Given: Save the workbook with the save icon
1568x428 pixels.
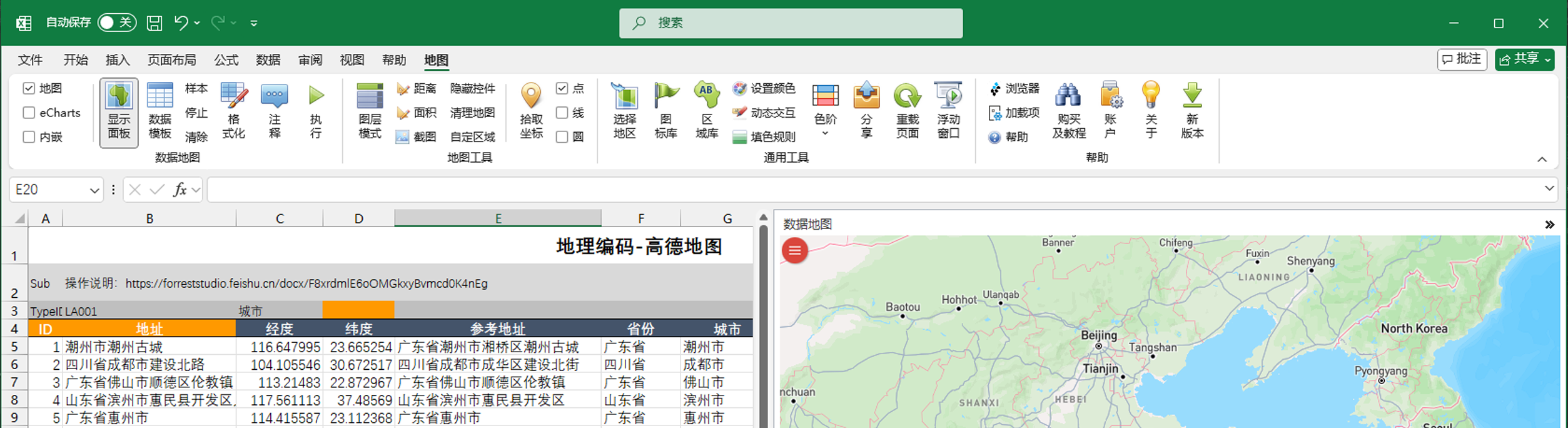Looking at the screenshot, I should coord(154,23).
